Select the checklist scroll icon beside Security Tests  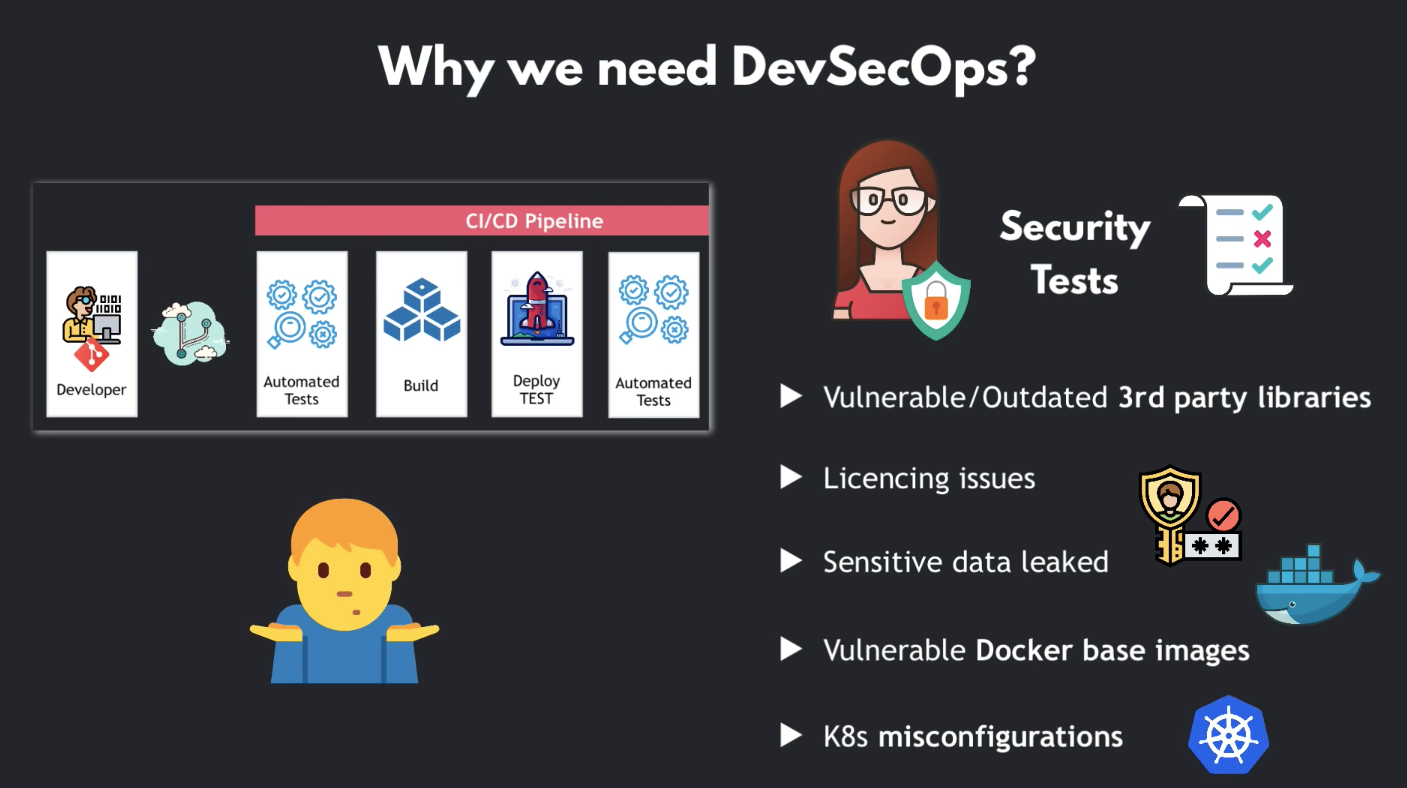pos(1237,246)
